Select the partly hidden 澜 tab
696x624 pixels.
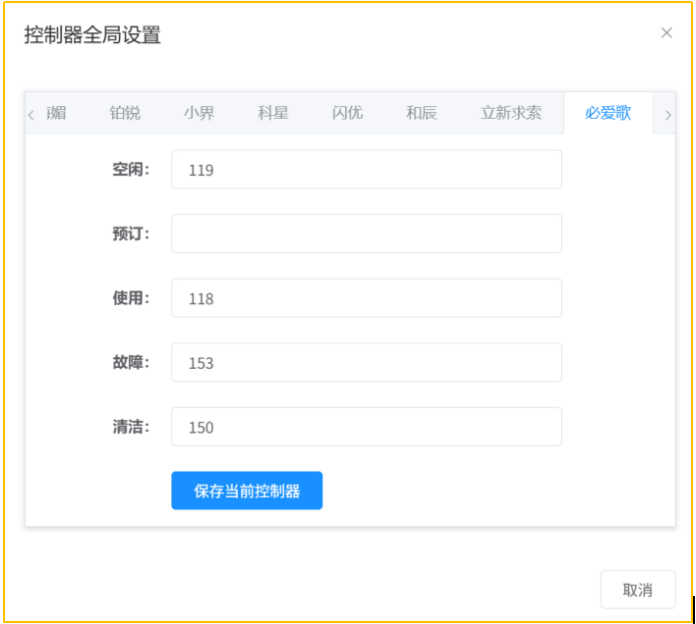56,113
